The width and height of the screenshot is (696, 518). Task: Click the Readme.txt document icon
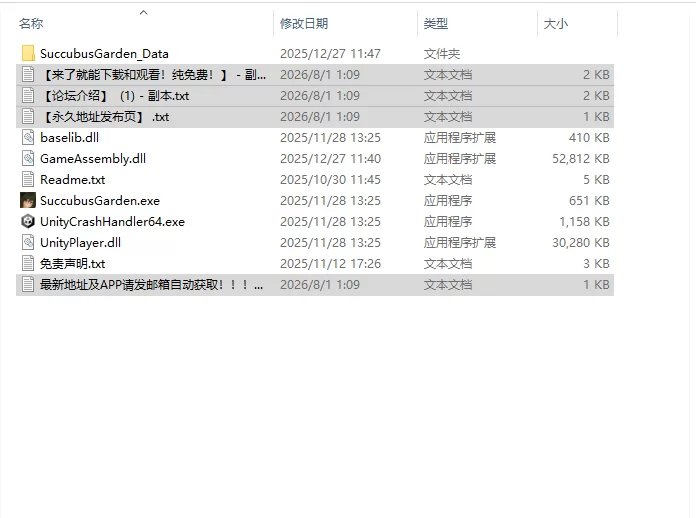tap(28, 180)
